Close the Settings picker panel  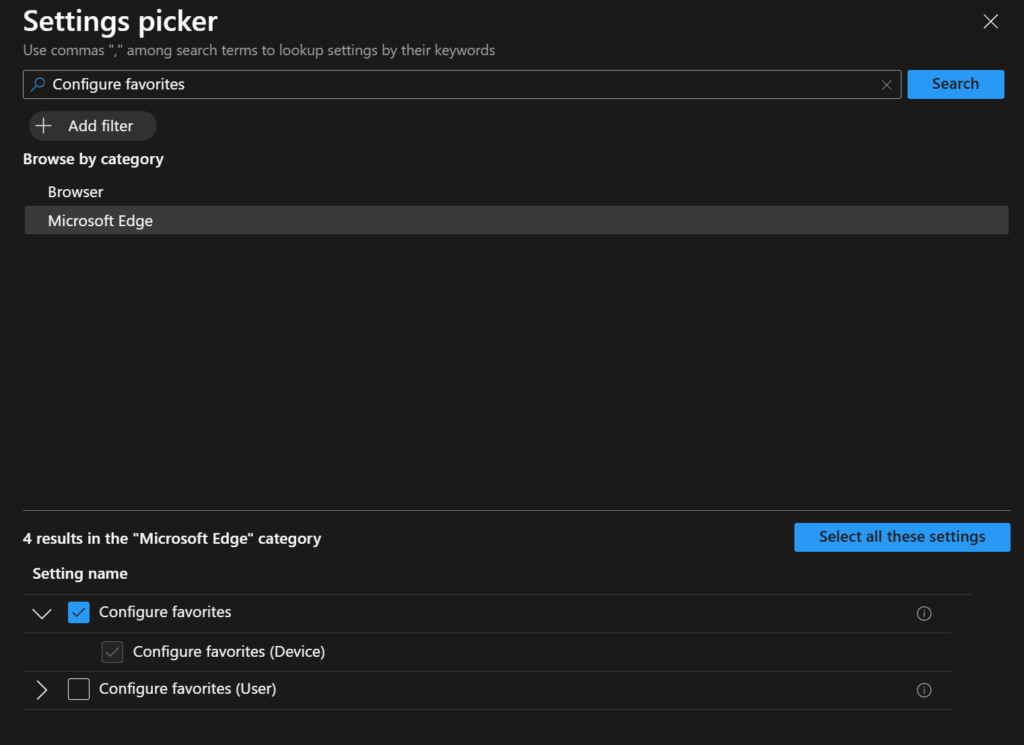point(990,22)
